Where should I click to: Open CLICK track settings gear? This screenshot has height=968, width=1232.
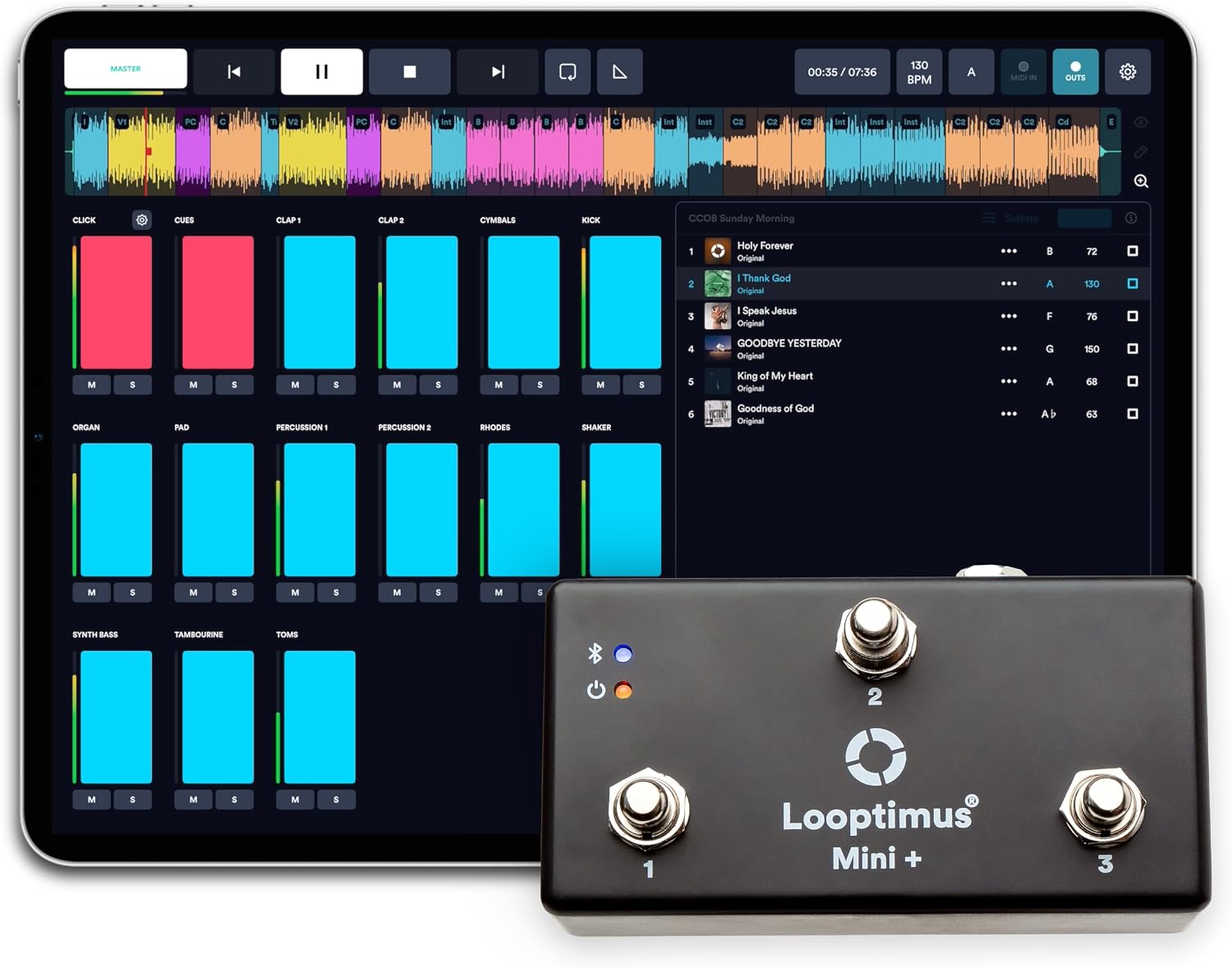click(142, 220)
